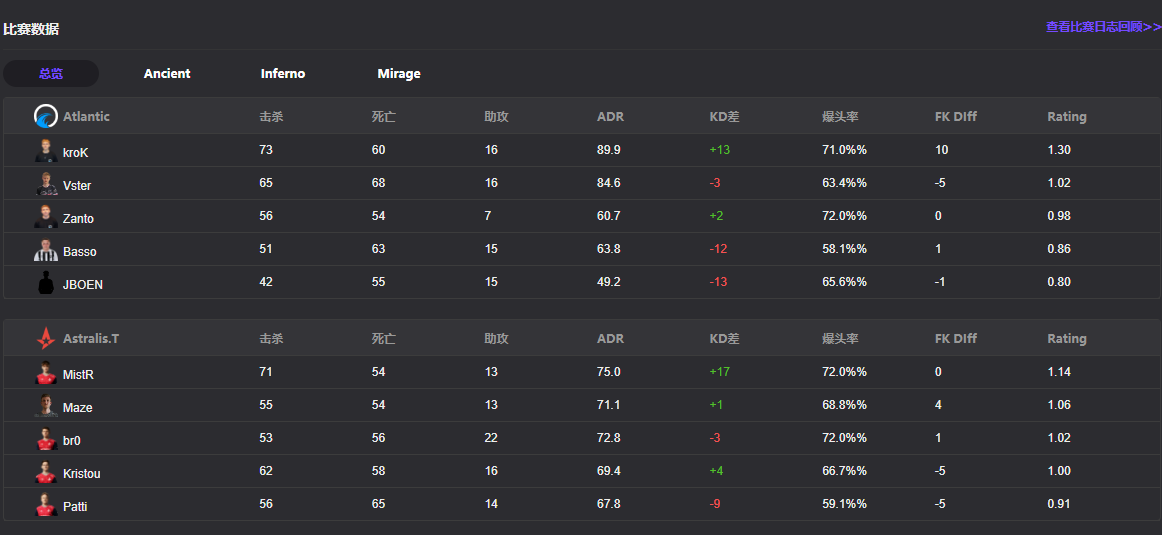
Task: Open Zanto's player avatar
Action: tap(46, 216)
